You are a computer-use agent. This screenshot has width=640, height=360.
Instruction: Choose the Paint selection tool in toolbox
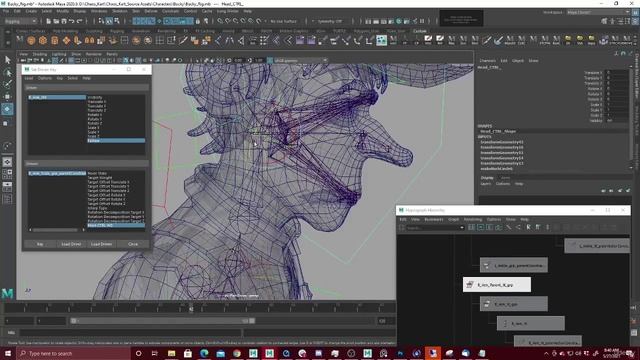[x=7, y=84]
